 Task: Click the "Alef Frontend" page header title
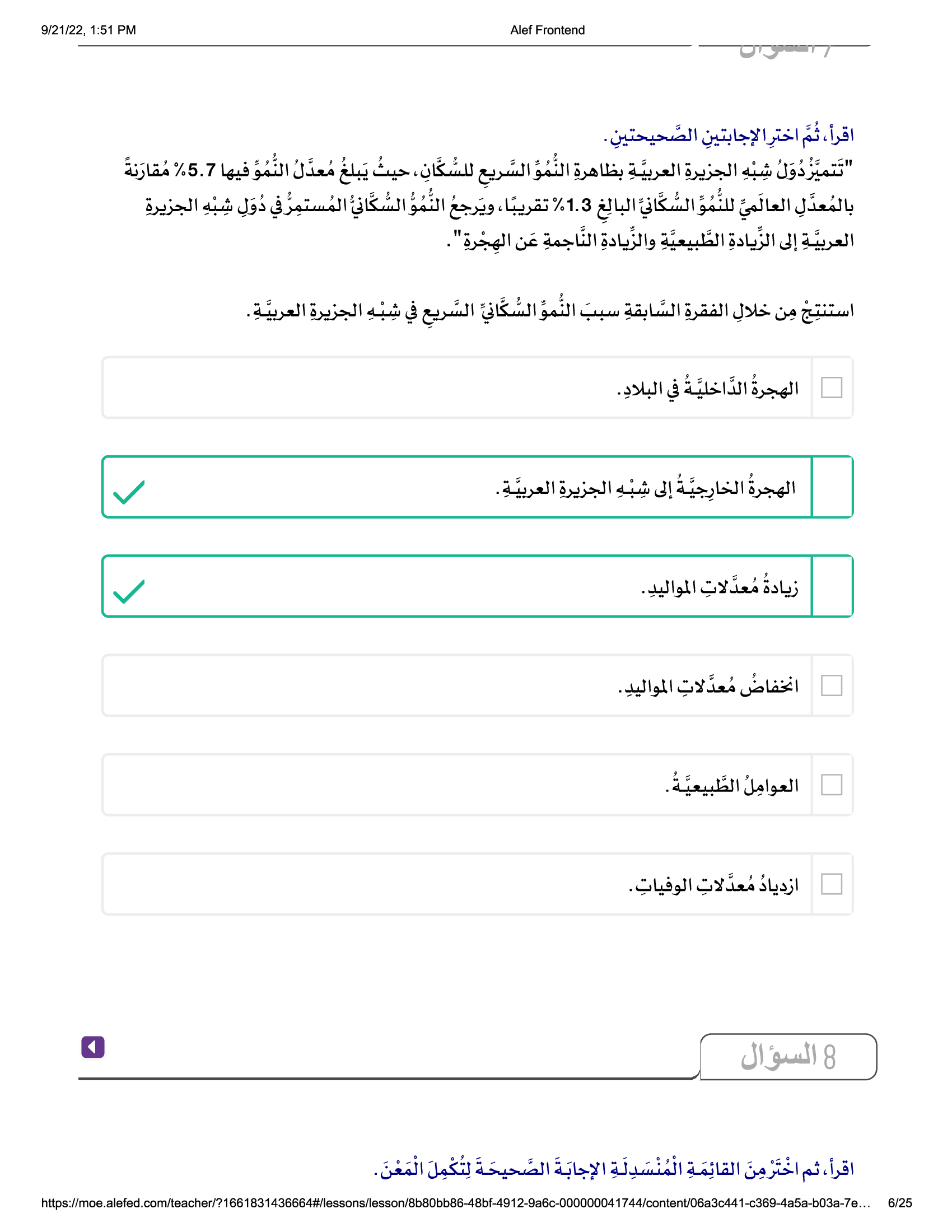(x=547, y=30)
